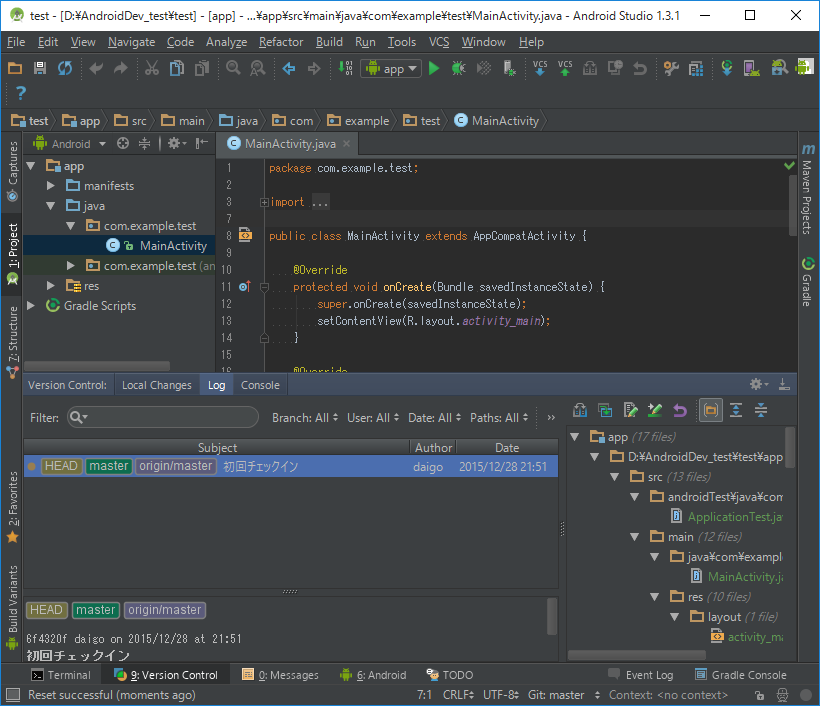This screenshot has height=706, width=820.
Task: Open the Paths: All filter dropdown
Action: point(499,418)
